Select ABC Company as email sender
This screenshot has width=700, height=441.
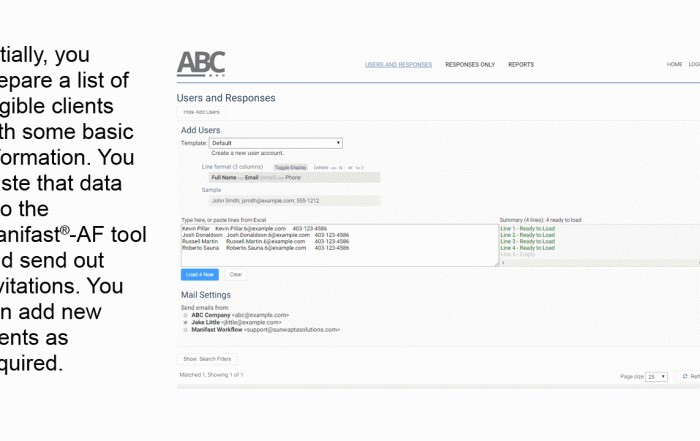click(x=186, y=314)
